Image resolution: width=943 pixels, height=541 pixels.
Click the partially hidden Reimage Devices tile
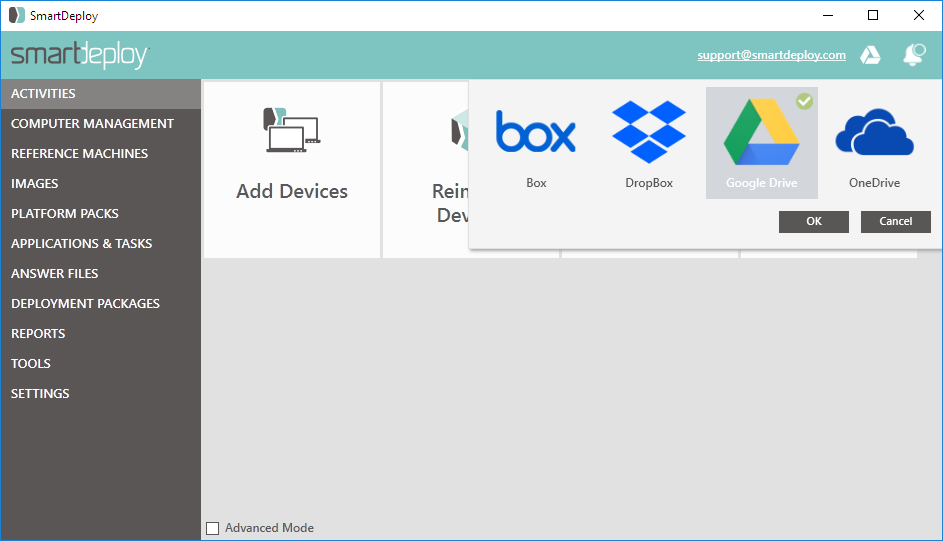click(x=426, y=170)
